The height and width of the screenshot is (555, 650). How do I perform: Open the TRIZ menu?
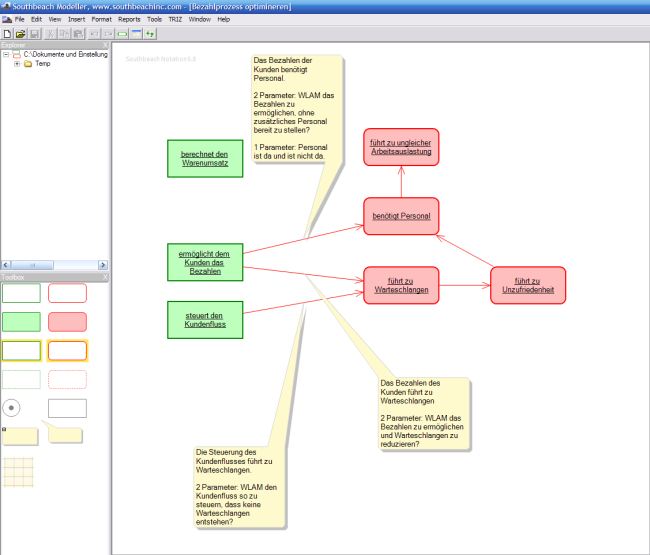[175, 19]
